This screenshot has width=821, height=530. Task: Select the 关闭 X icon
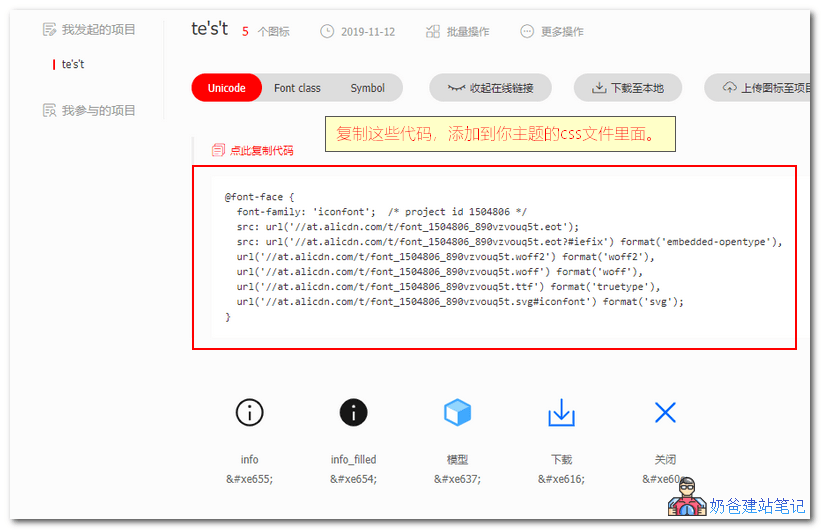665,413
